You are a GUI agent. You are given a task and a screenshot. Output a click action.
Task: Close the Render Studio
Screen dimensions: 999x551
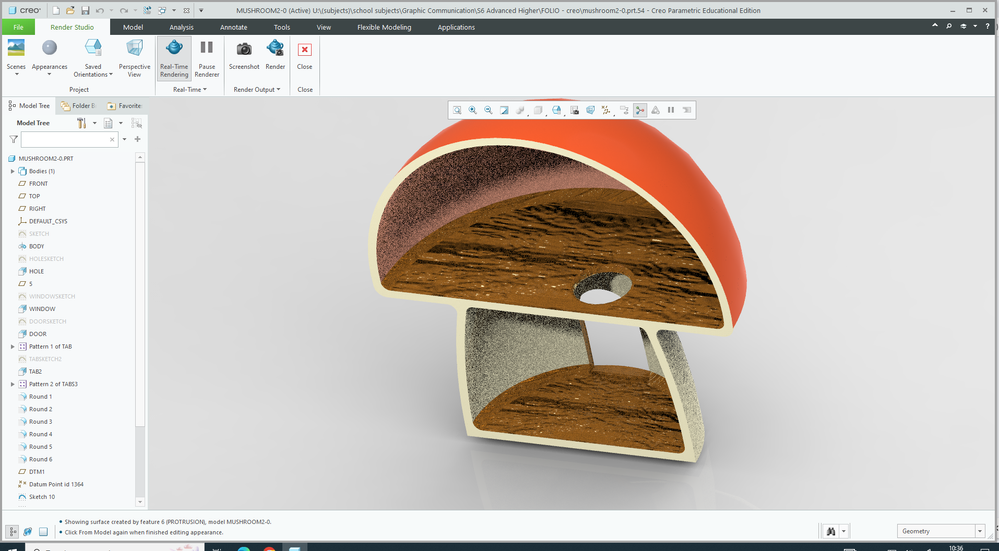[x=305, y=54]
